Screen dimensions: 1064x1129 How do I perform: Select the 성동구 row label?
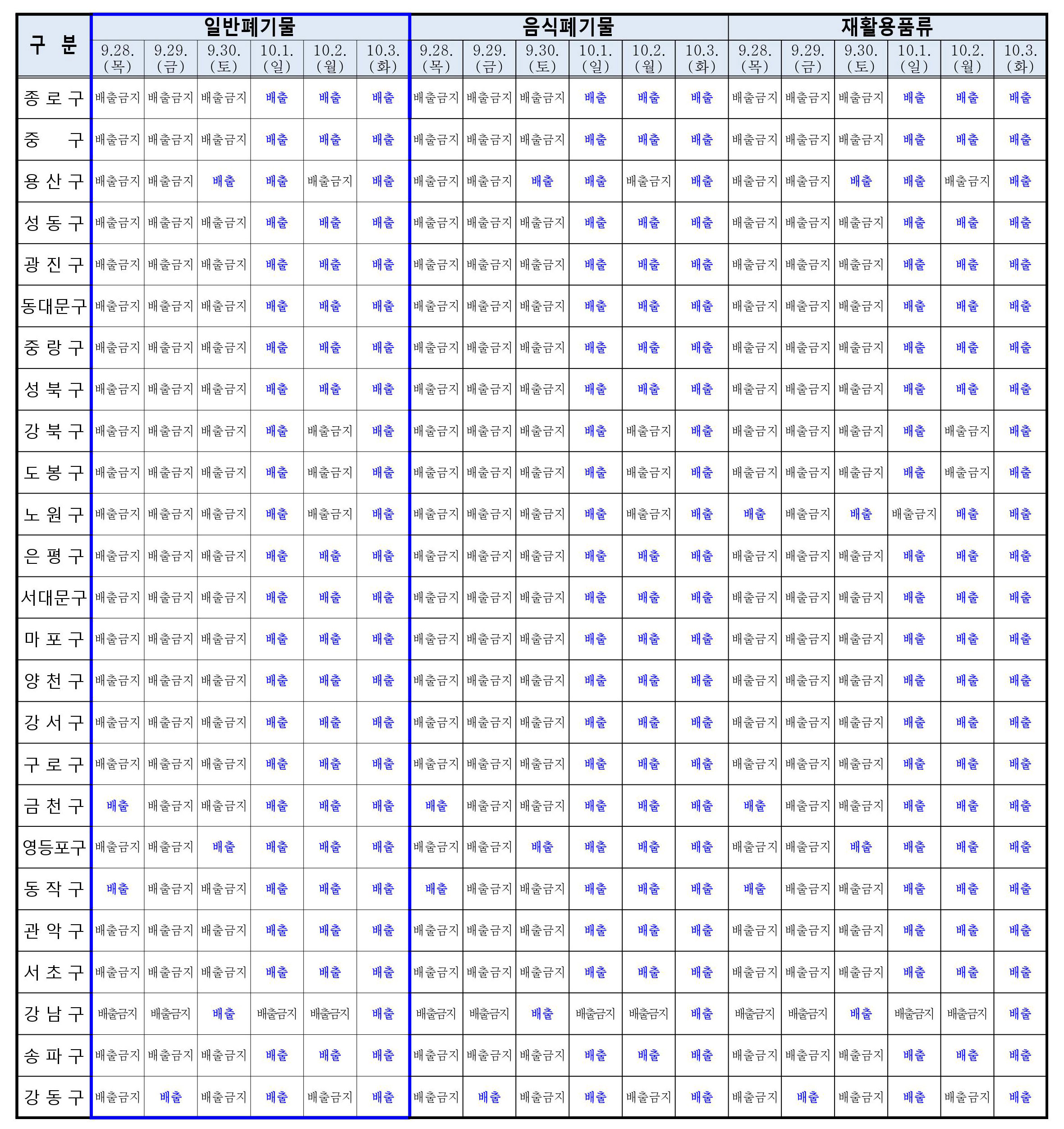point(54,223)
